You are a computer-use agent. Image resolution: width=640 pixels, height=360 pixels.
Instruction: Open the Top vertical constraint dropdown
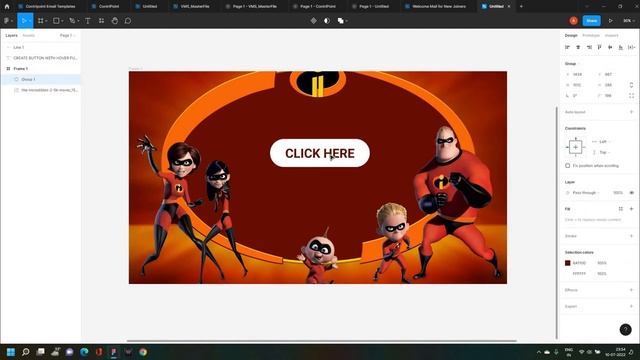click(x=604, y=152)
